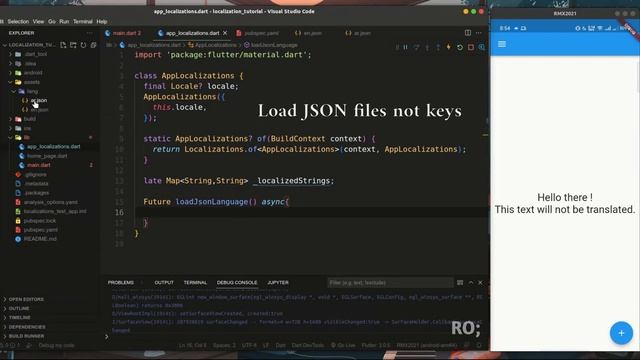This screenshot has height=360, width=640.
Task: Show the Jupyter panel tab
Action: (x=278, y=282)
